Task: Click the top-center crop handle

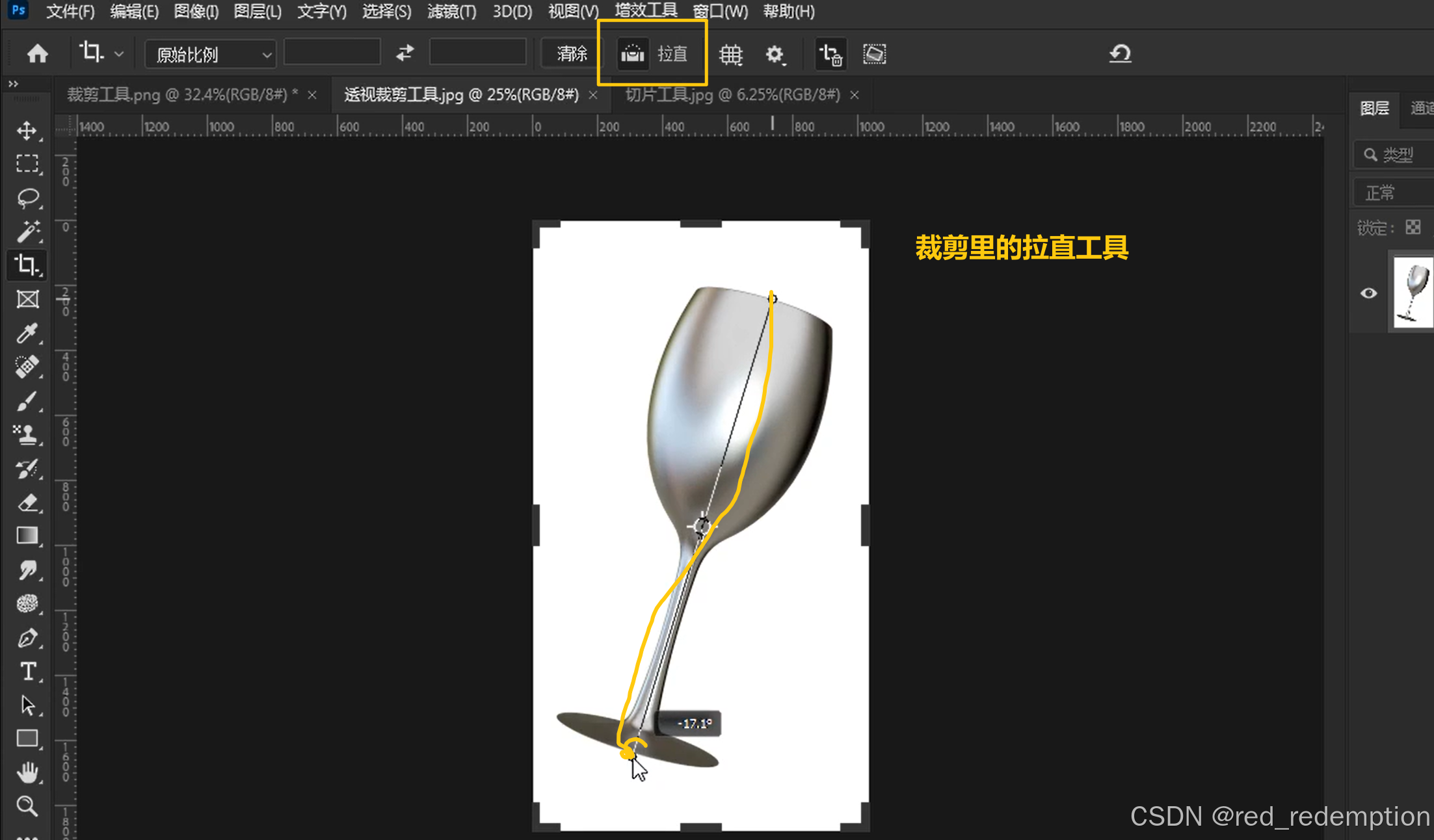Action: coord(701,224)
